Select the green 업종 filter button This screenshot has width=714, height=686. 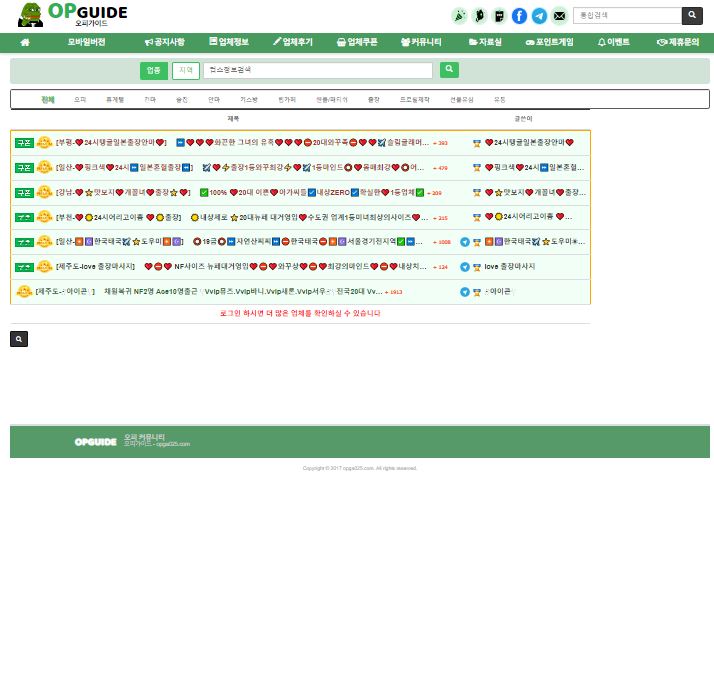154,71
